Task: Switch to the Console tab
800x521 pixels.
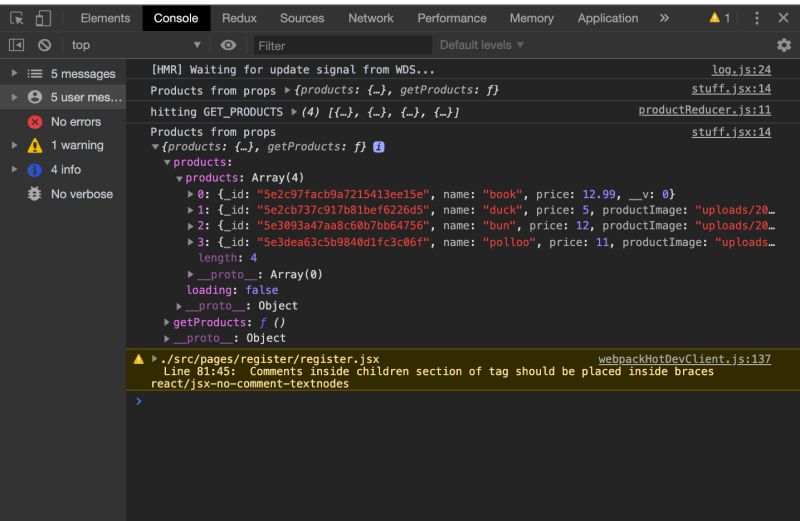Action: 176,18
